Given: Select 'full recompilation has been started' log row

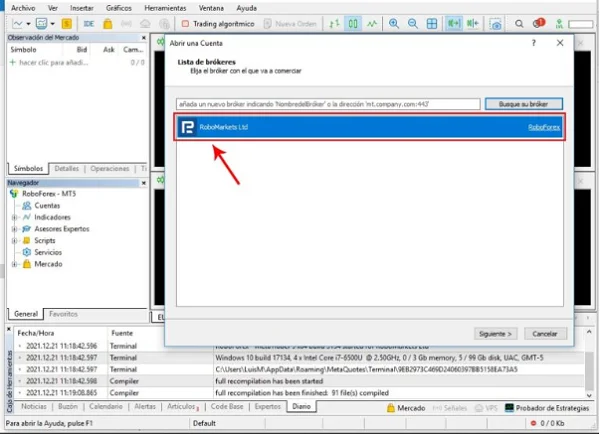Looking at the screenshot, I should click(x=301, y=381).
